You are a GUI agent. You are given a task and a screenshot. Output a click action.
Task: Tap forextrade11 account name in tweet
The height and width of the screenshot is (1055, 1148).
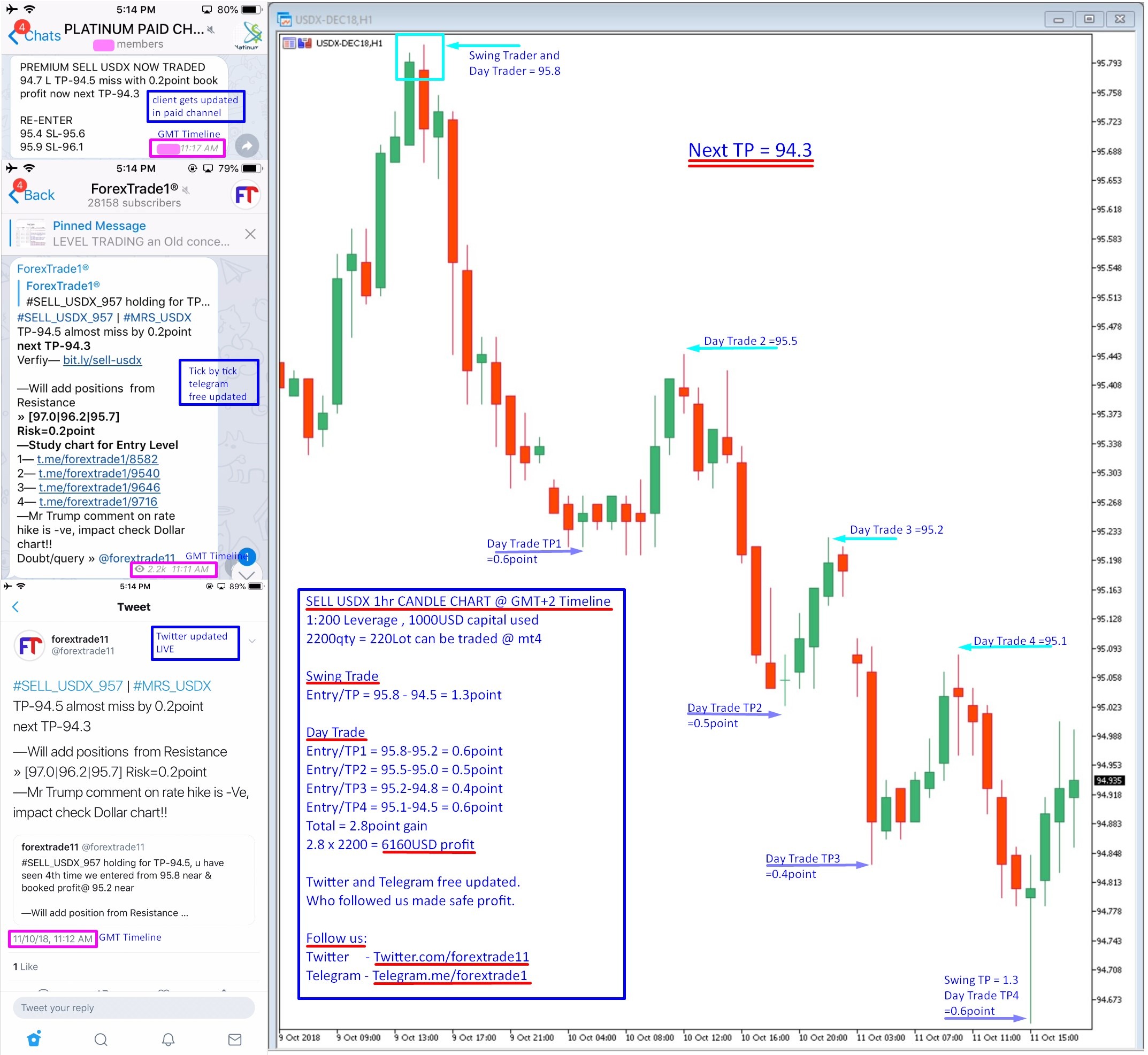80,640
